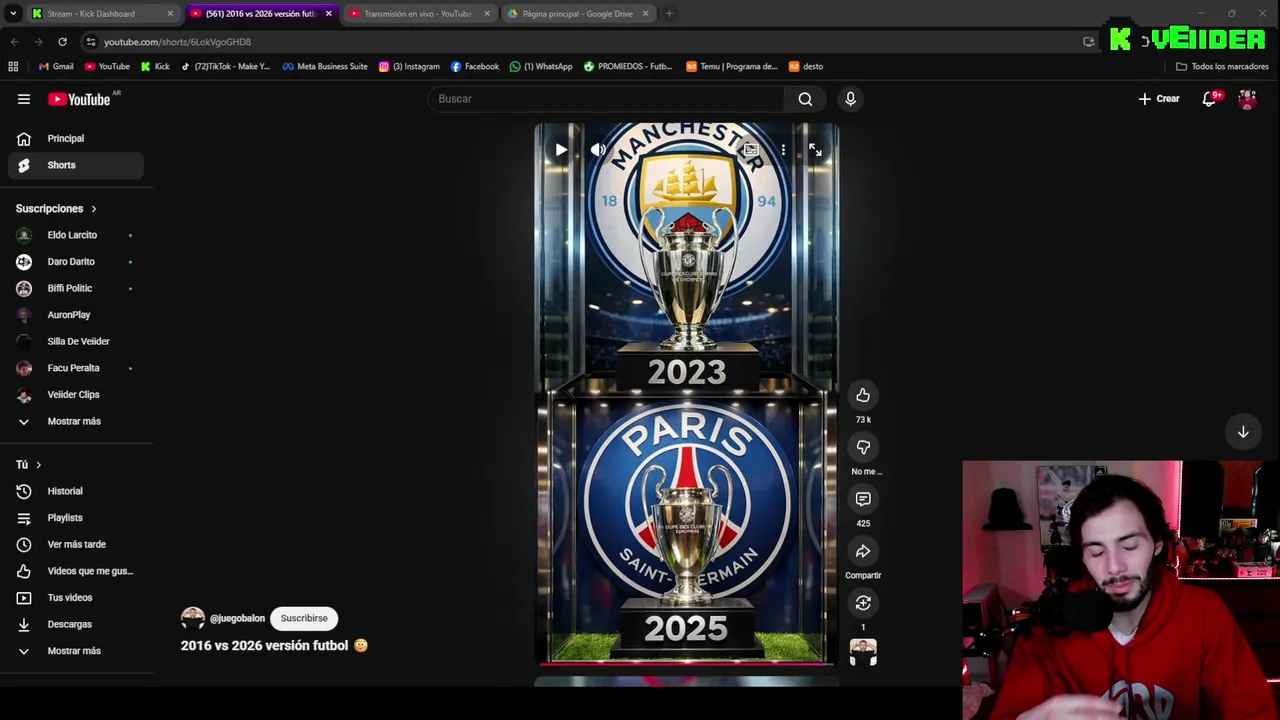Viewport: 1280px width, 720px height.
Task: Go to next Short with down arrow
Action: pos(1243,432)
